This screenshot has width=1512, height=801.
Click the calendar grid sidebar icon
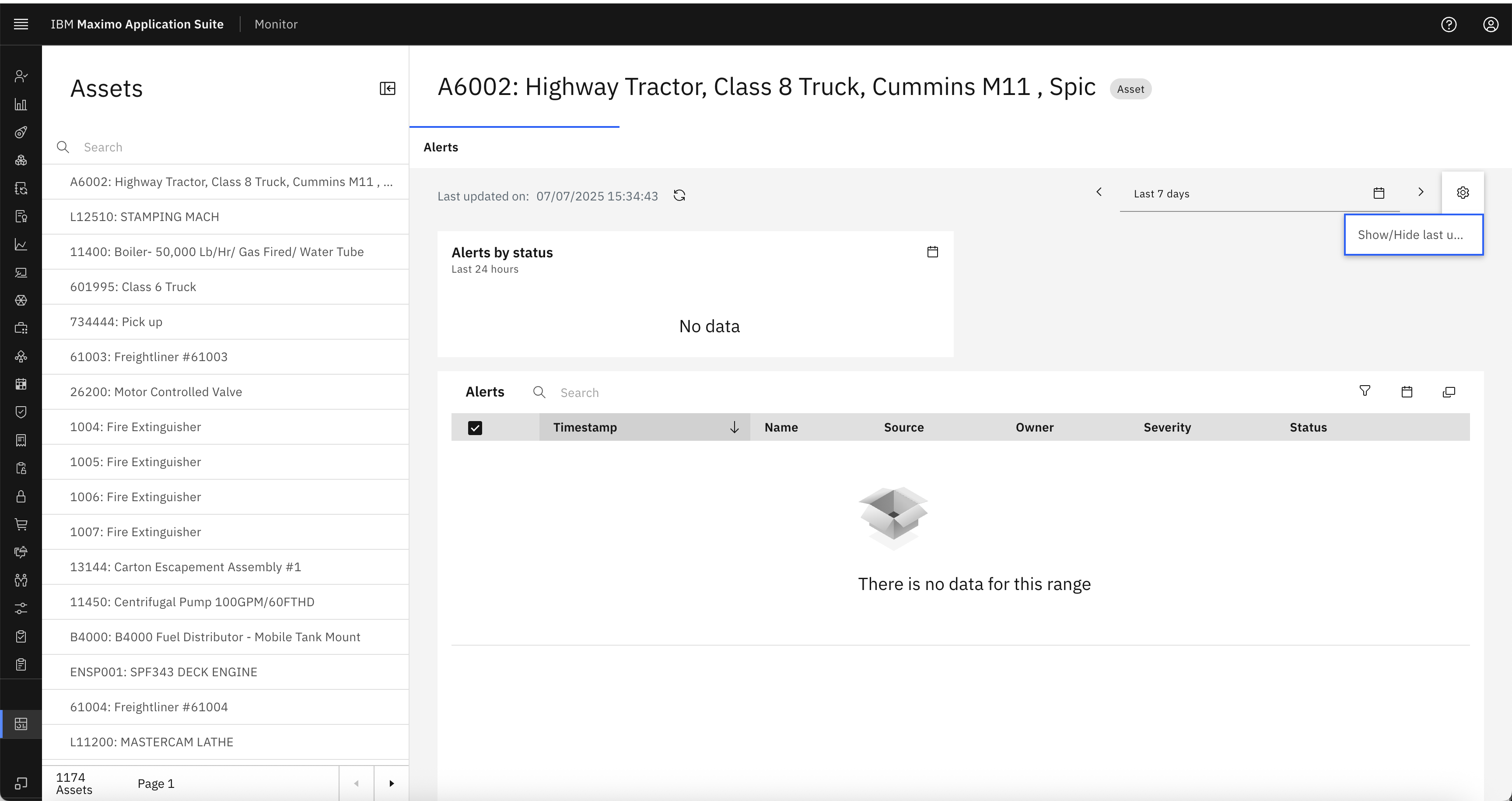21,384
